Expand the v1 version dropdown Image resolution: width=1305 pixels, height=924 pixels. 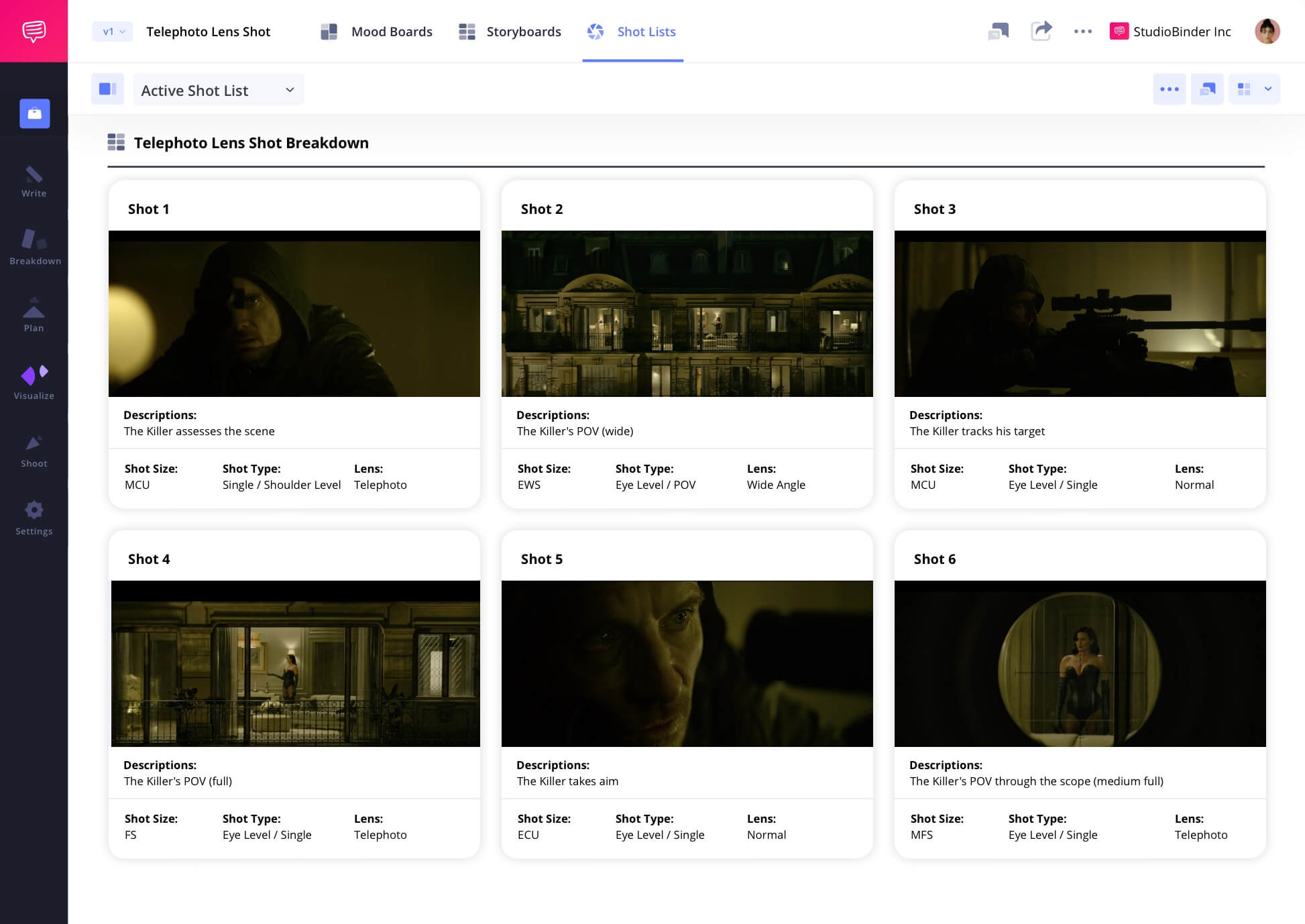(113, 32)
